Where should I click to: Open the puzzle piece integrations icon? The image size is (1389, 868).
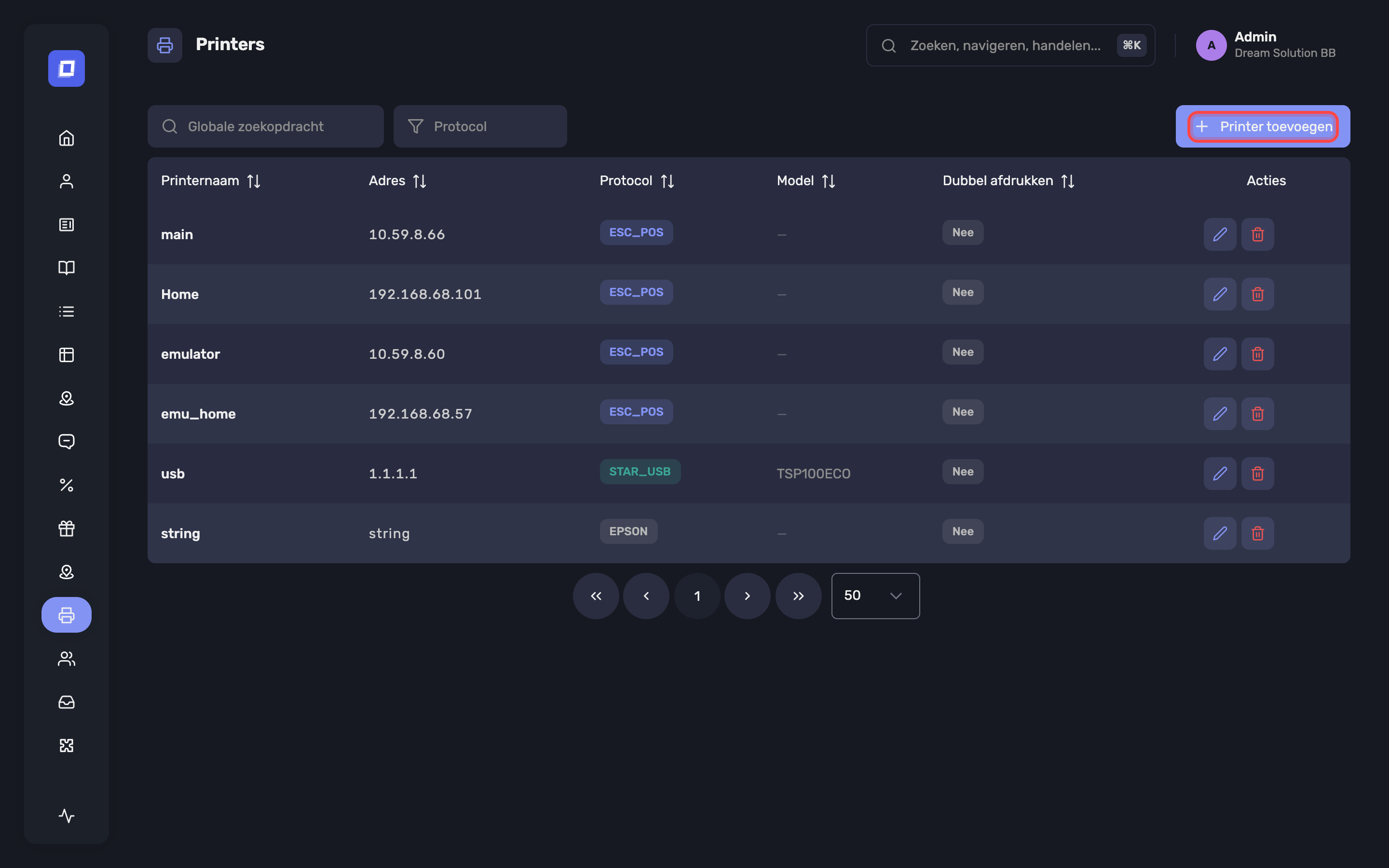tap(67, 745)
